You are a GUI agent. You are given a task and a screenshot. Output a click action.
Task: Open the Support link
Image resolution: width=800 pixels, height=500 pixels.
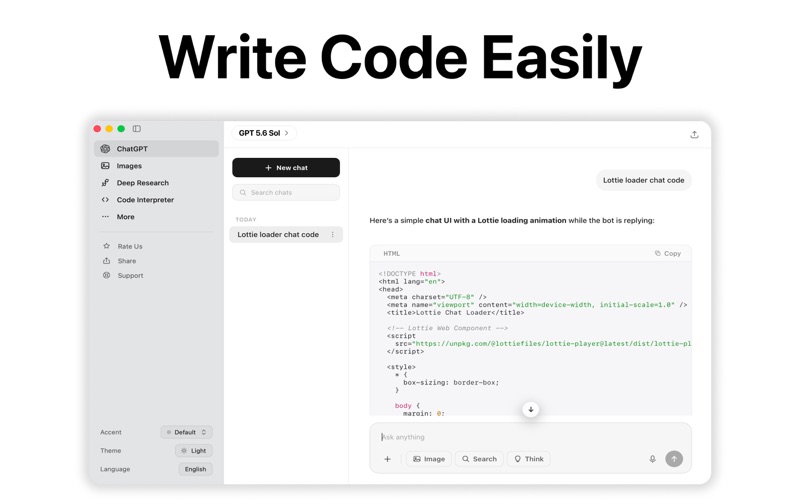pos(123,276)
